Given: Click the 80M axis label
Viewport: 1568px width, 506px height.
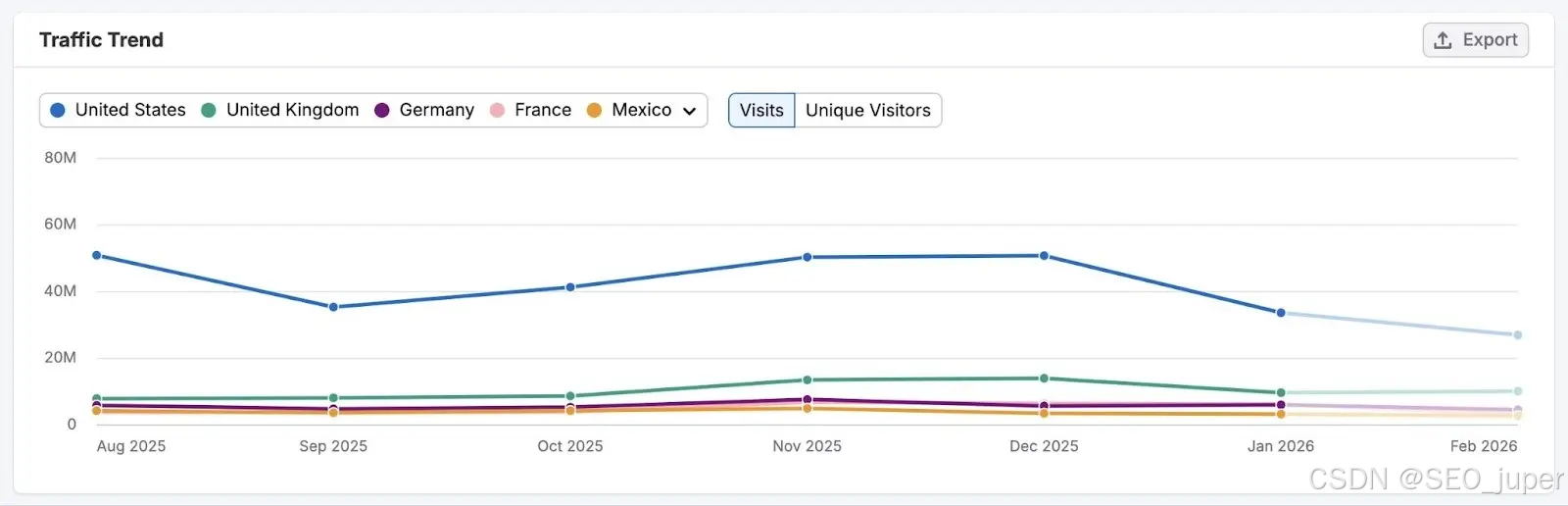Looking at the screenshot, I should [x=60, y=158].
